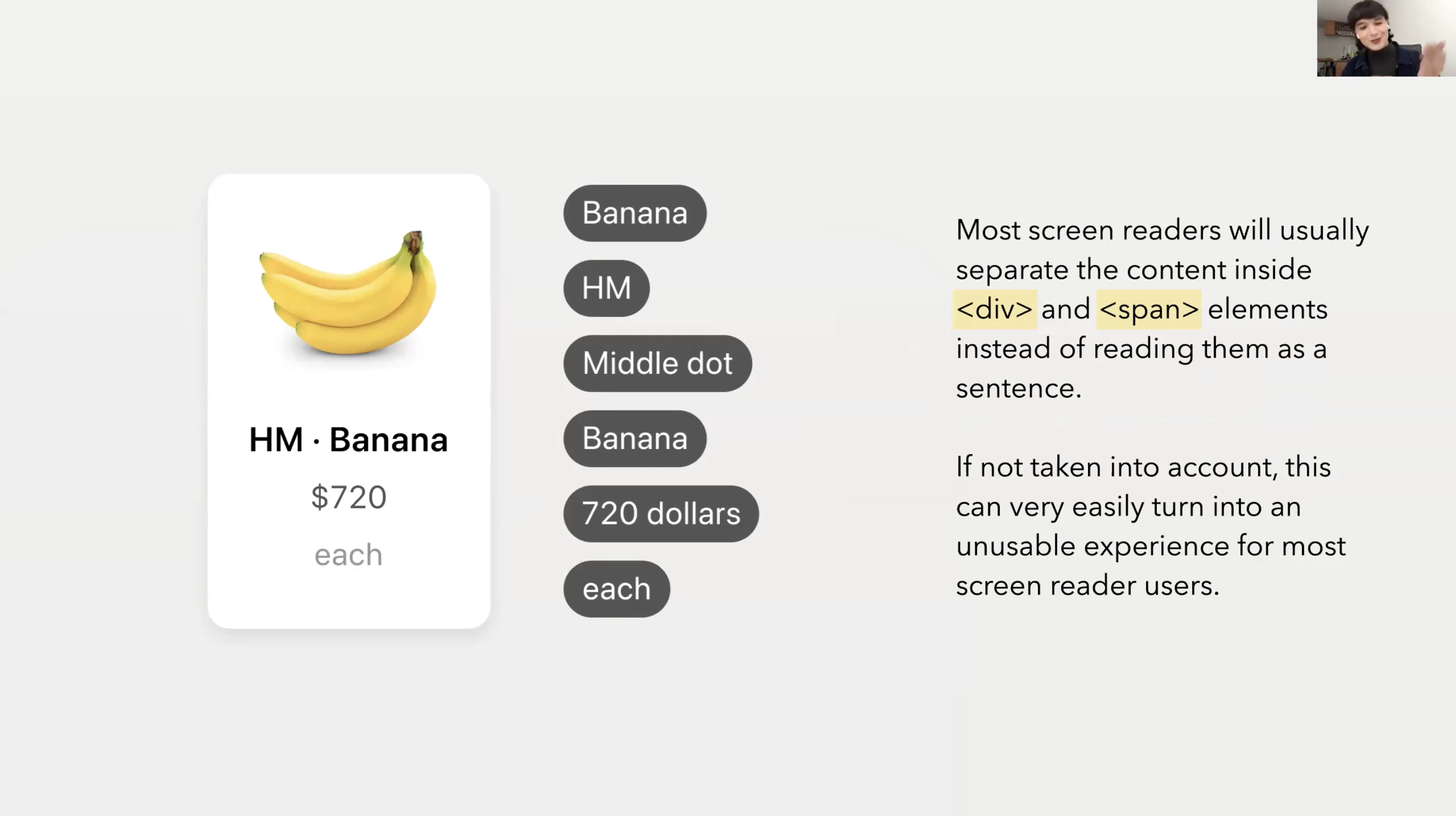
Task: Click the paragraph starting Most screen readers
Action: tap(1162, 309)
